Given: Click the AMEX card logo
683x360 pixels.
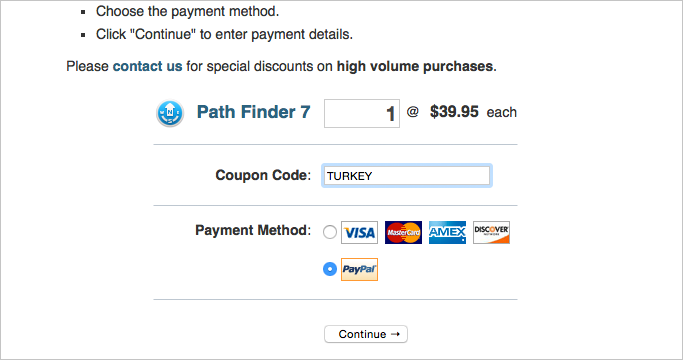Looking at the screenshot, I should pyautogui.click(x=447, y=232).
